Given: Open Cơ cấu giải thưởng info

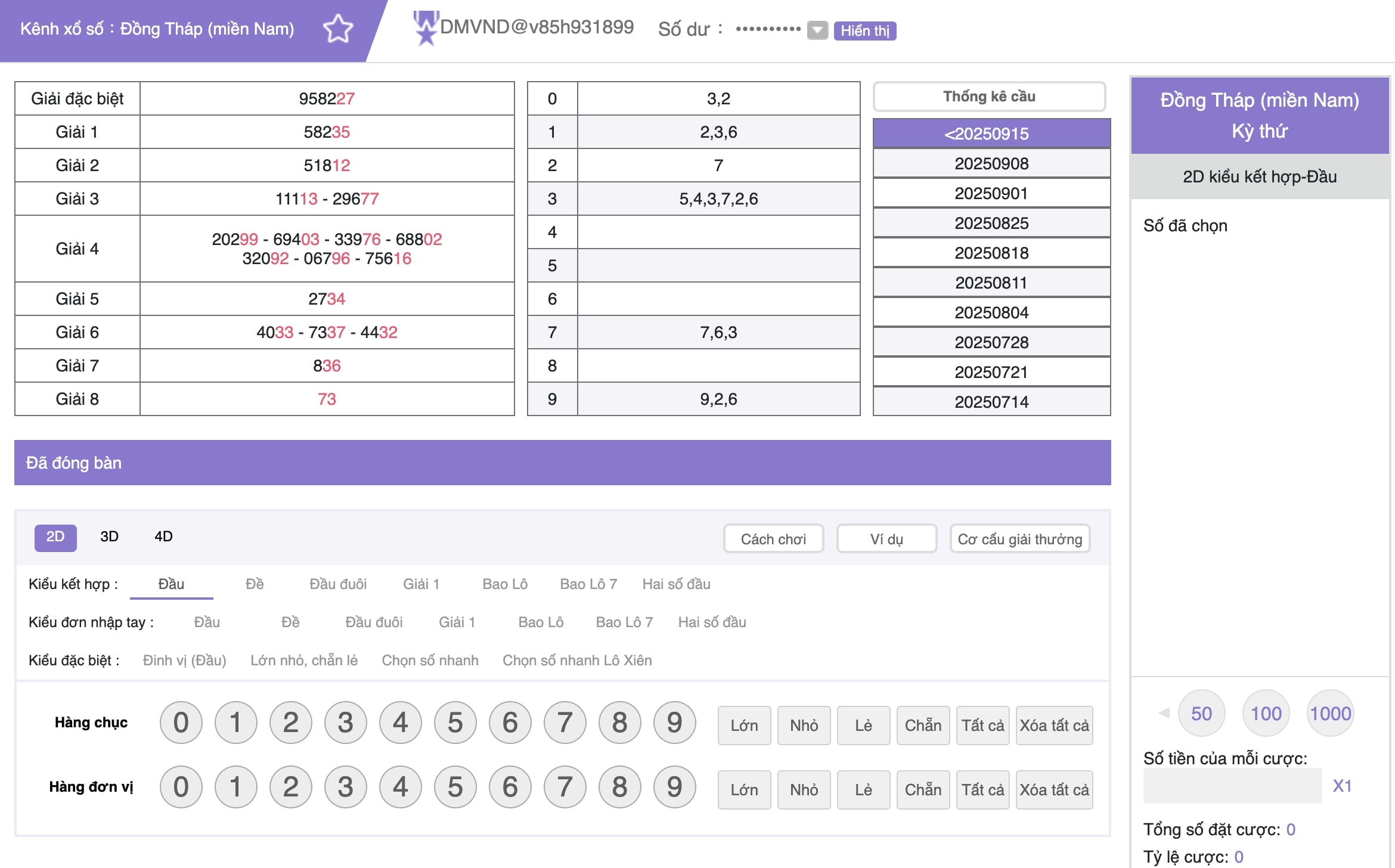Looking at the screenshot, I should [1019, 539].
